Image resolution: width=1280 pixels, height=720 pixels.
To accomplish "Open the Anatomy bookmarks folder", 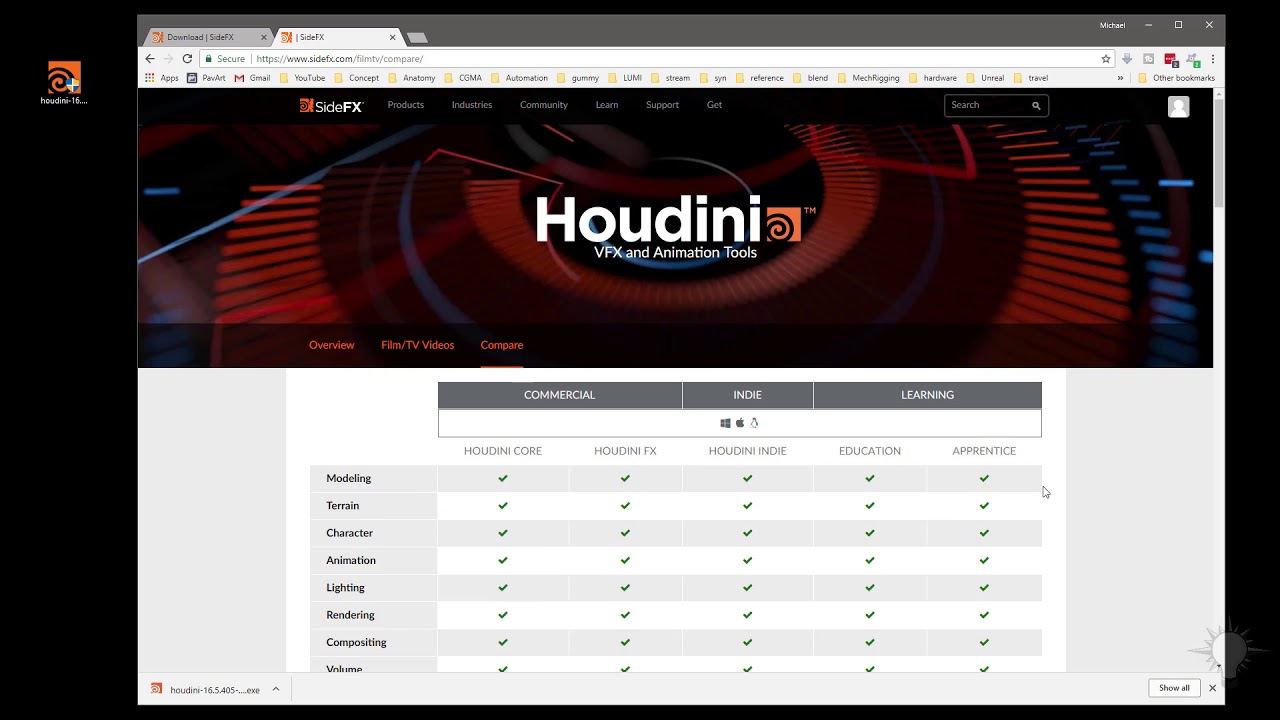I will coord(412,78).
